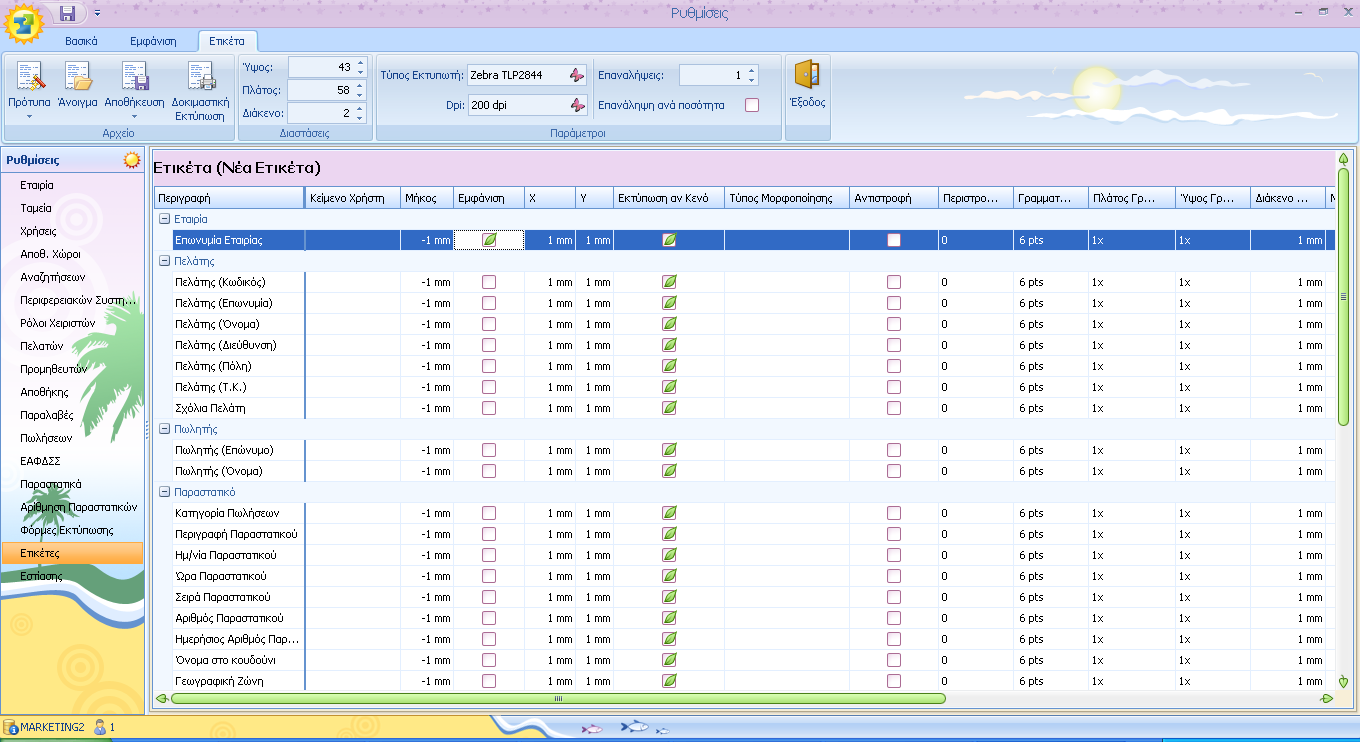Increase the Ύψος value with up arrow
The width and height of the screenshot is (1361, 742).
(361, 63)
